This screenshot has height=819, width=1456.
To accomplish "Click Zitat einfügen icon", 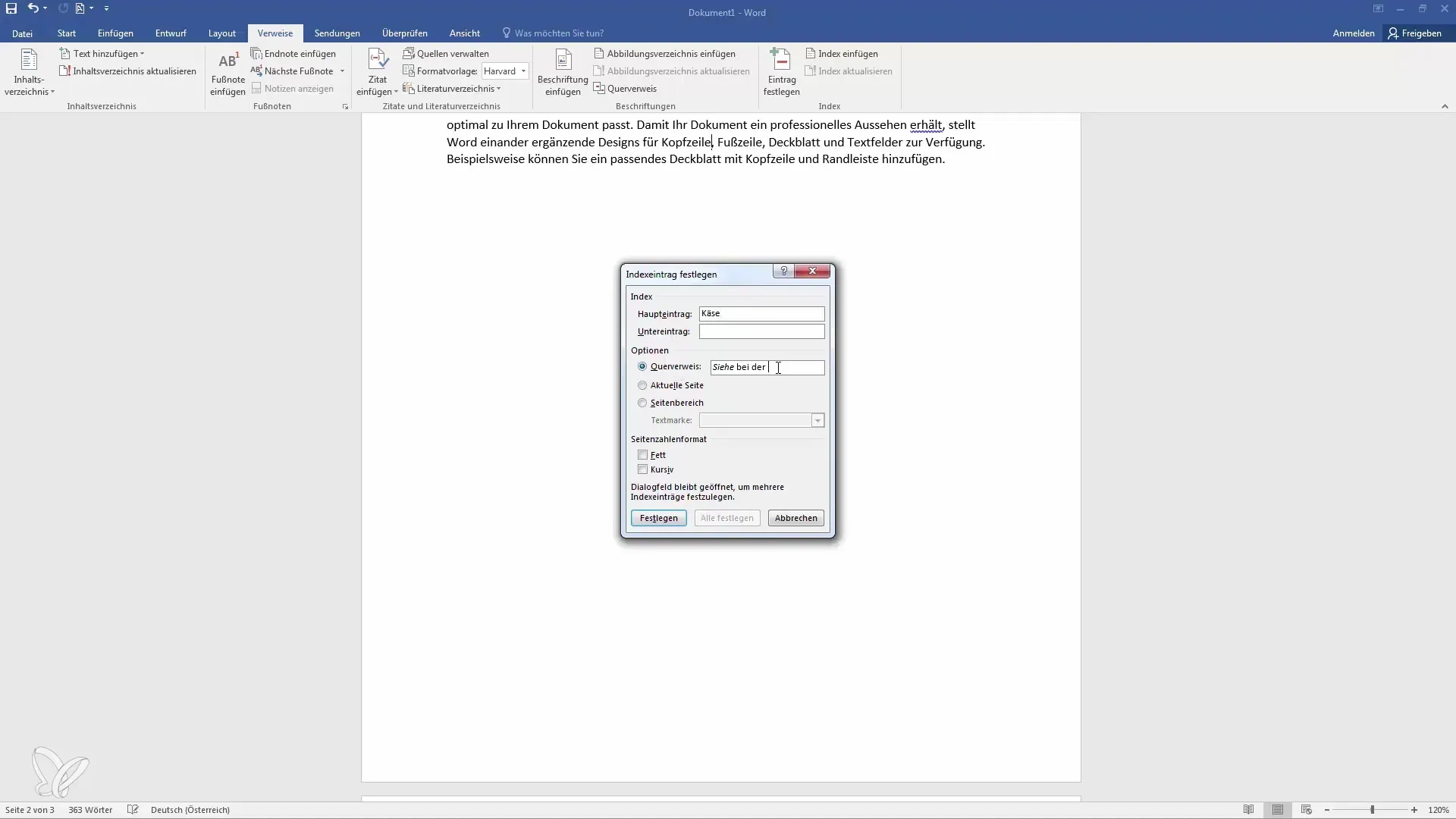I will 378,60.
